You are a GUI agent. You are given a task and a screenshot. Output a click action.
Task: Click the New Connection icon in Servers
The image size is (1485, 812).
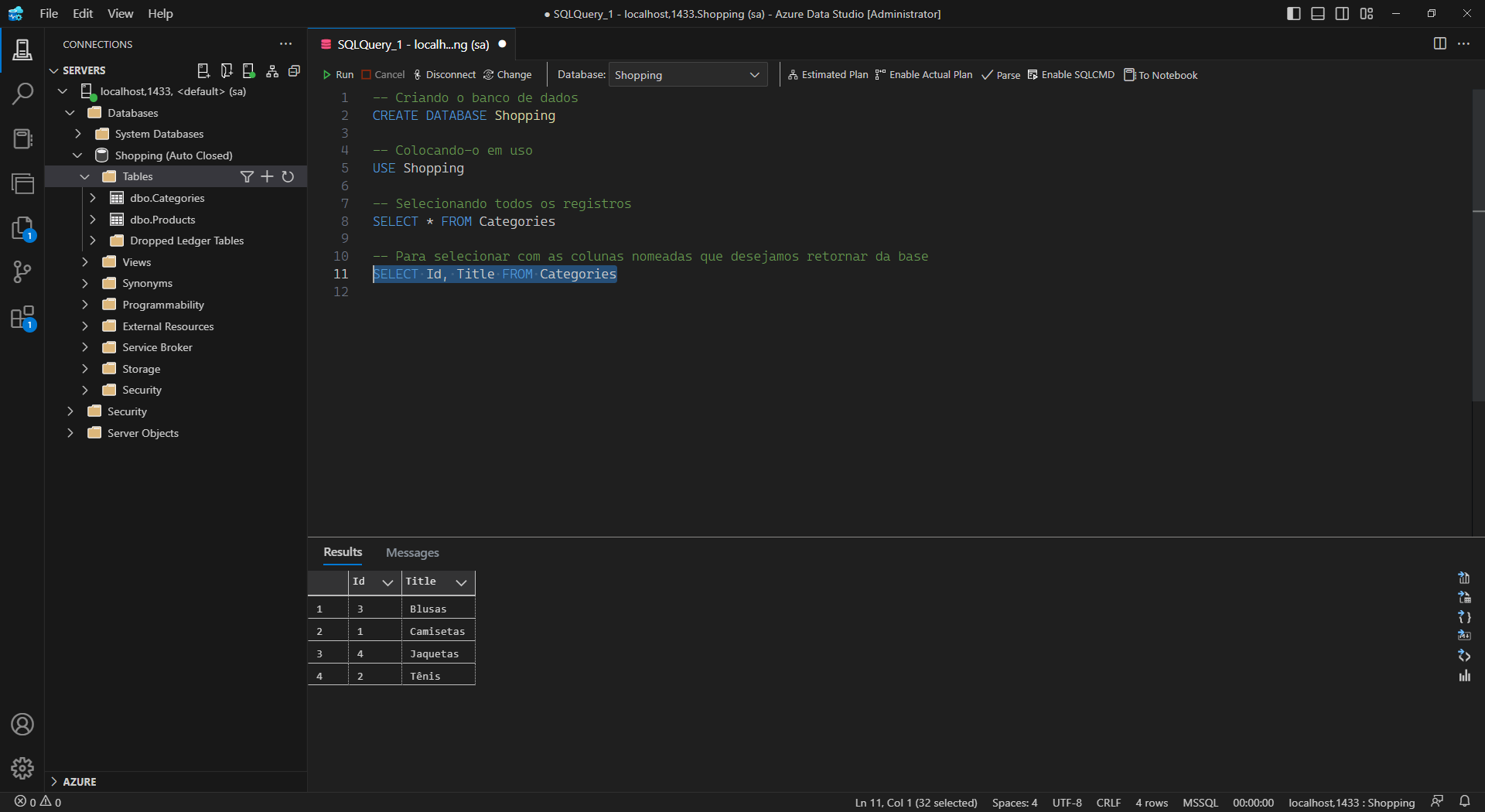[203, 70]
